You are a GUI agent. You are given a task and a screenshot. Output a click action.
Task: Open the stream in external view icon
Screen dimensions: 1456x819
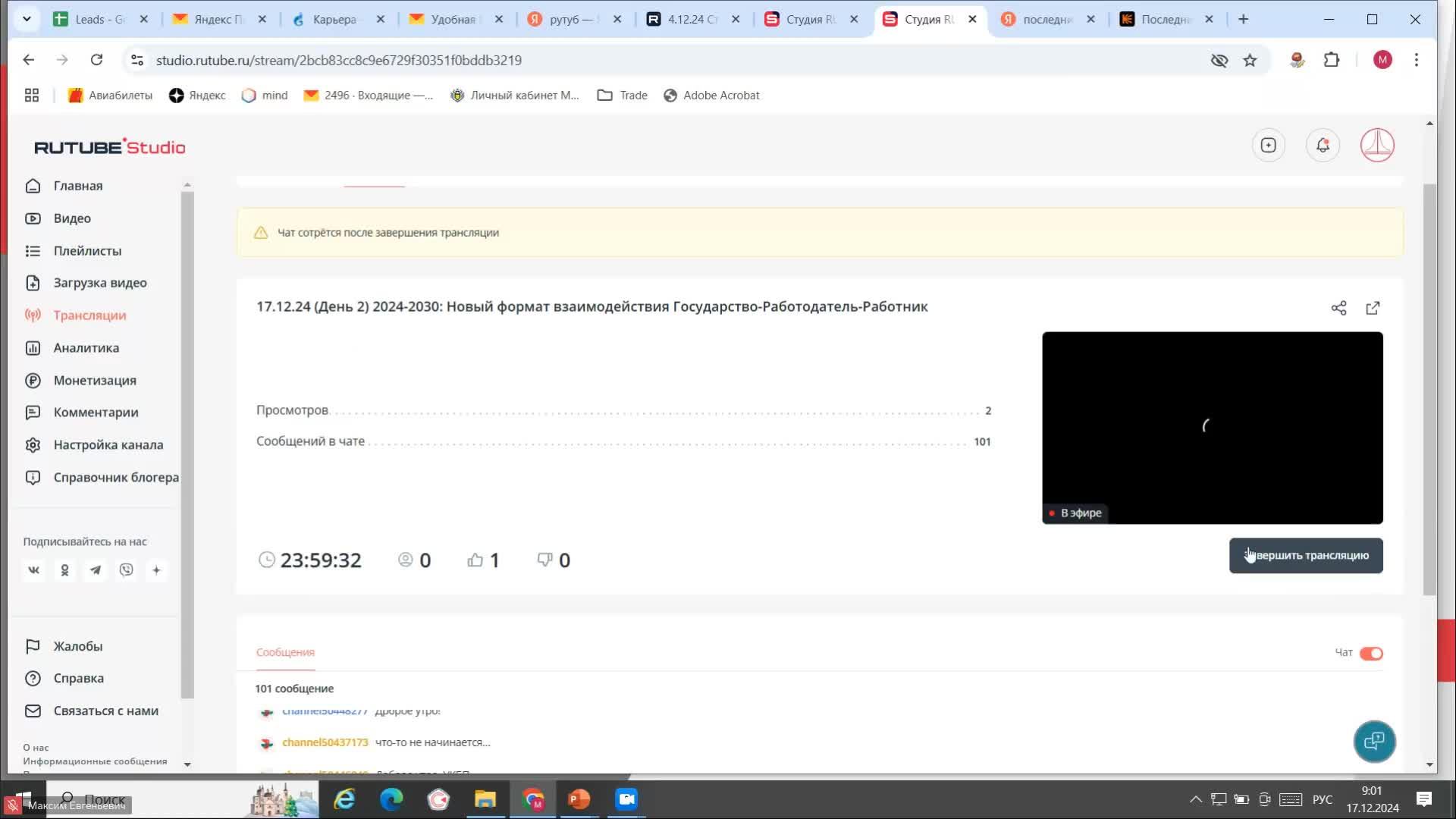(1373, 308)
